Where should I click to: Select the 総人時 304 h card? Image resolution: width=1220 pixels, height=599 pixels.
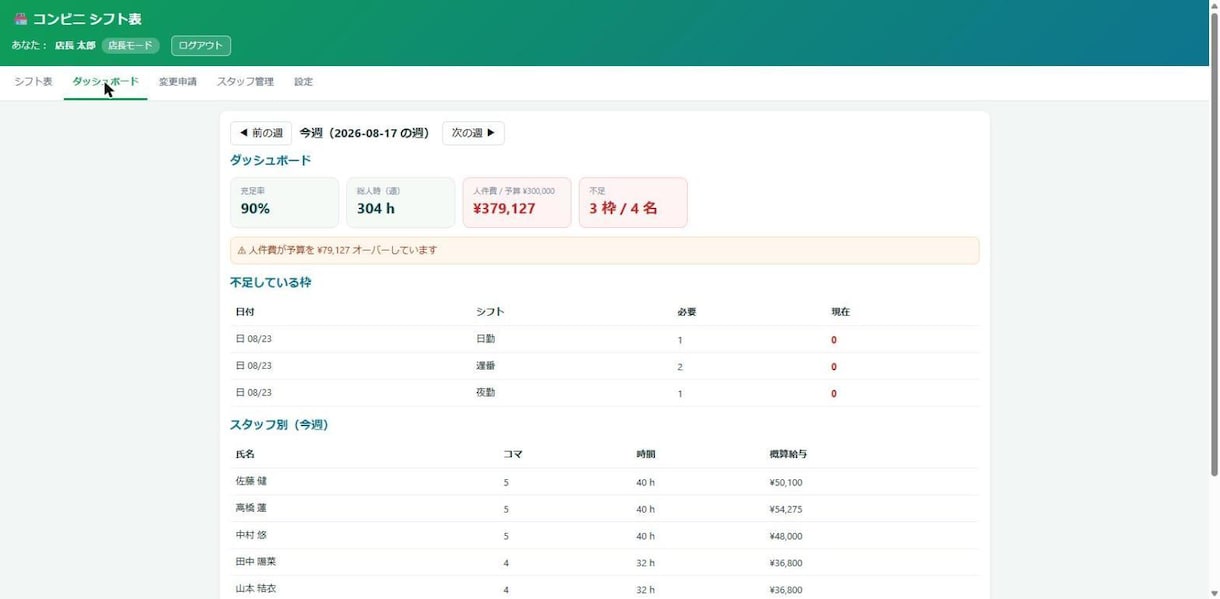click(400, 202)
